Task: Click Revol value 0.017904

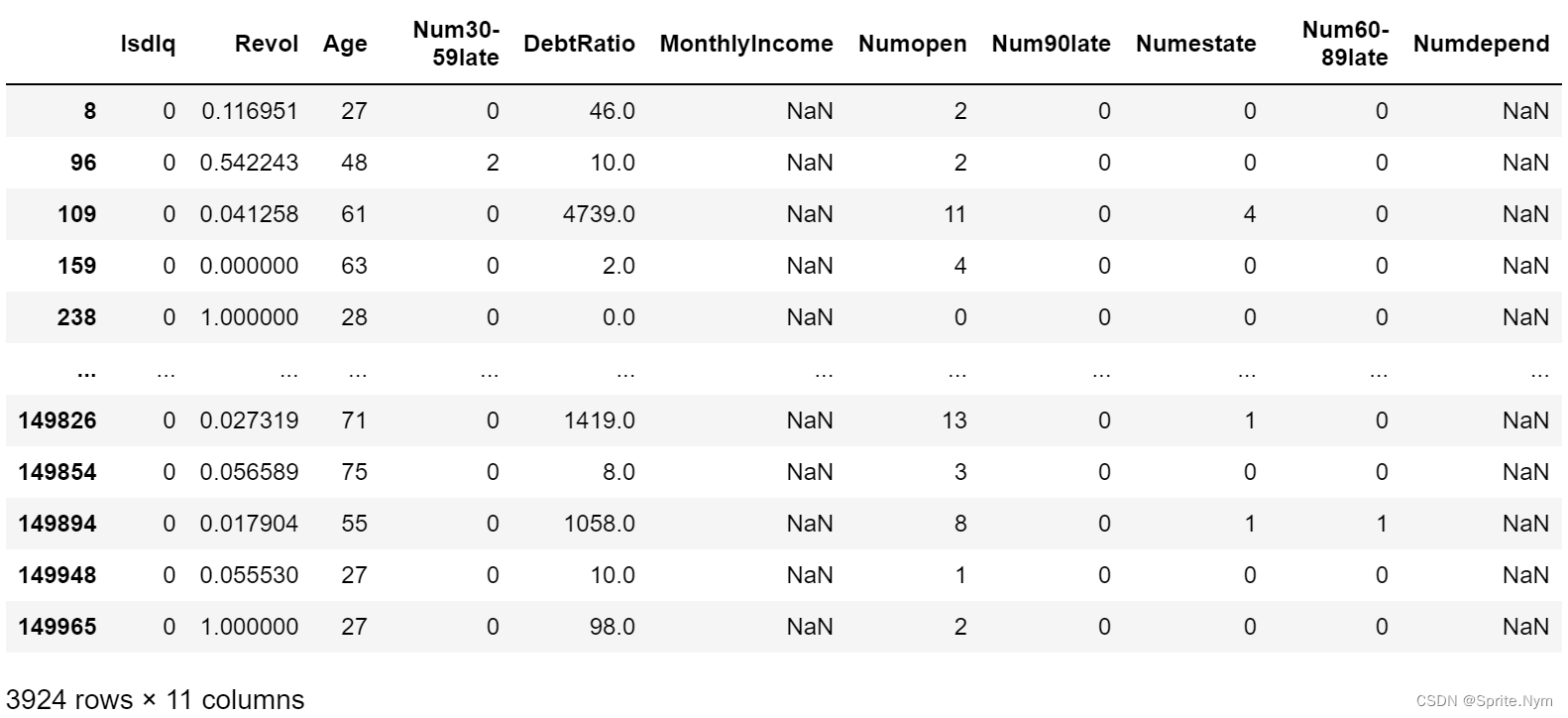Action: 250,524
